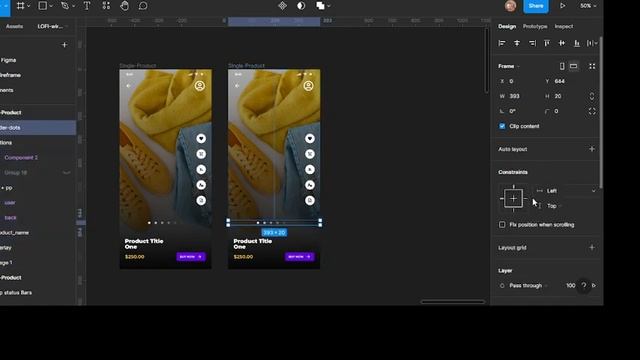The height and width of the screenshot is (360, 640).
Task: Open the shape tools dropdown arrow
Action: [x=51, y=6]
